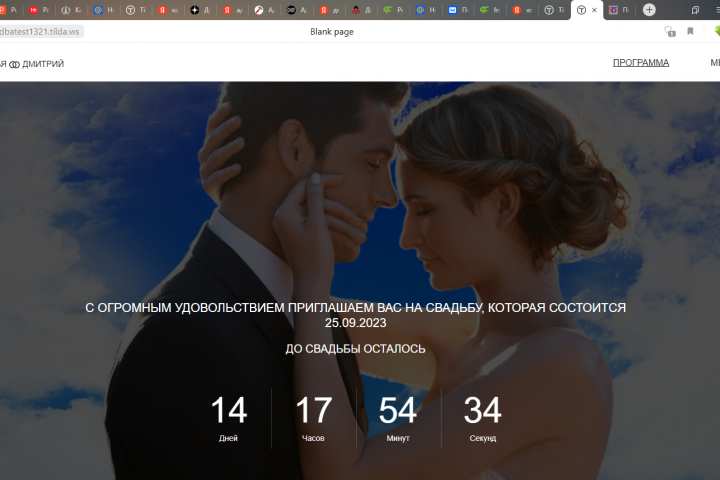Screen dimensions: 720x480
Task: Switch to the green-icon tab labeled fn
Action: click(x=490, y=10)
